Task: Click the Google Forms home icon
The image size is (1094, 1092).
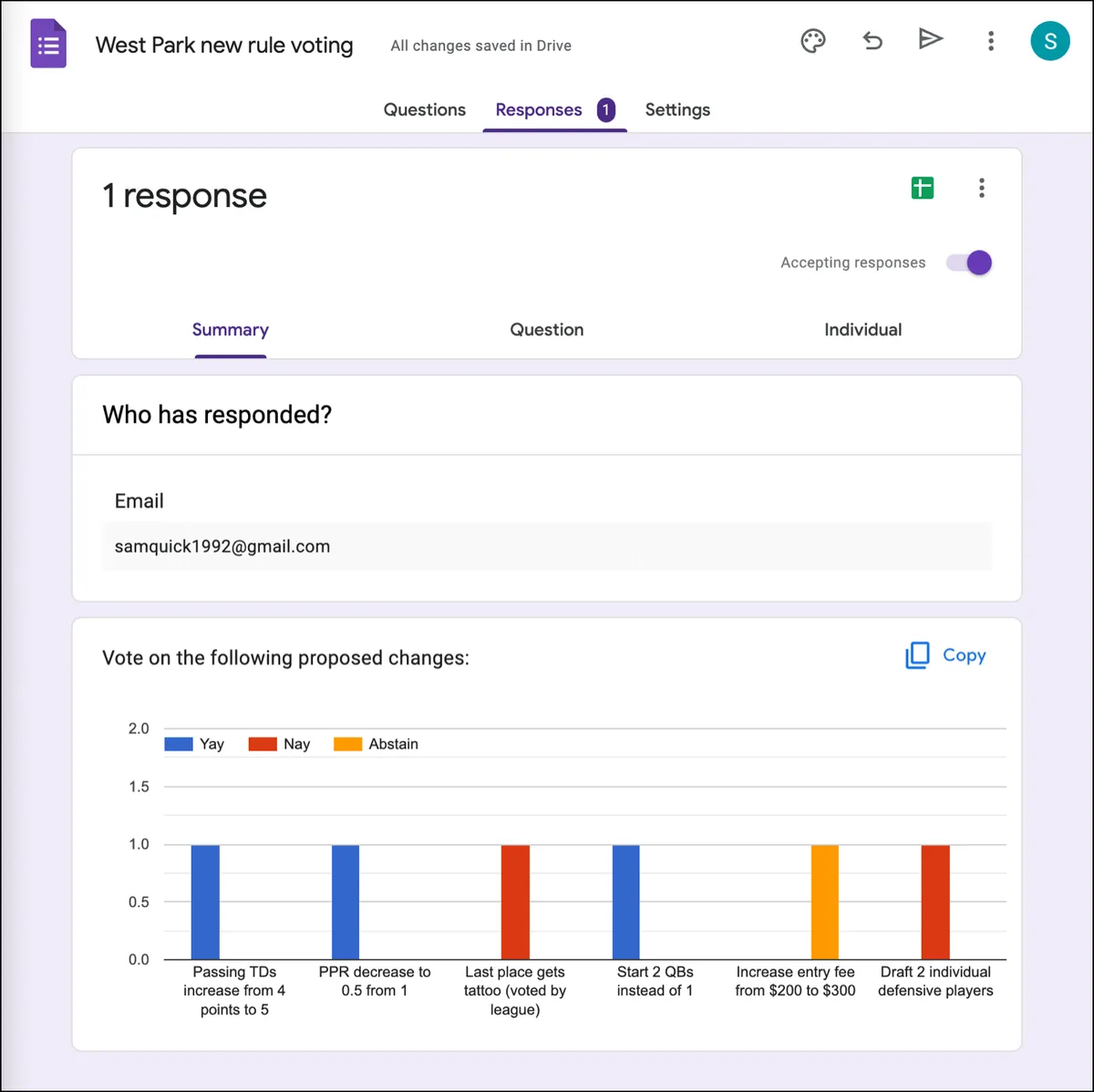Action: point(48,45)
